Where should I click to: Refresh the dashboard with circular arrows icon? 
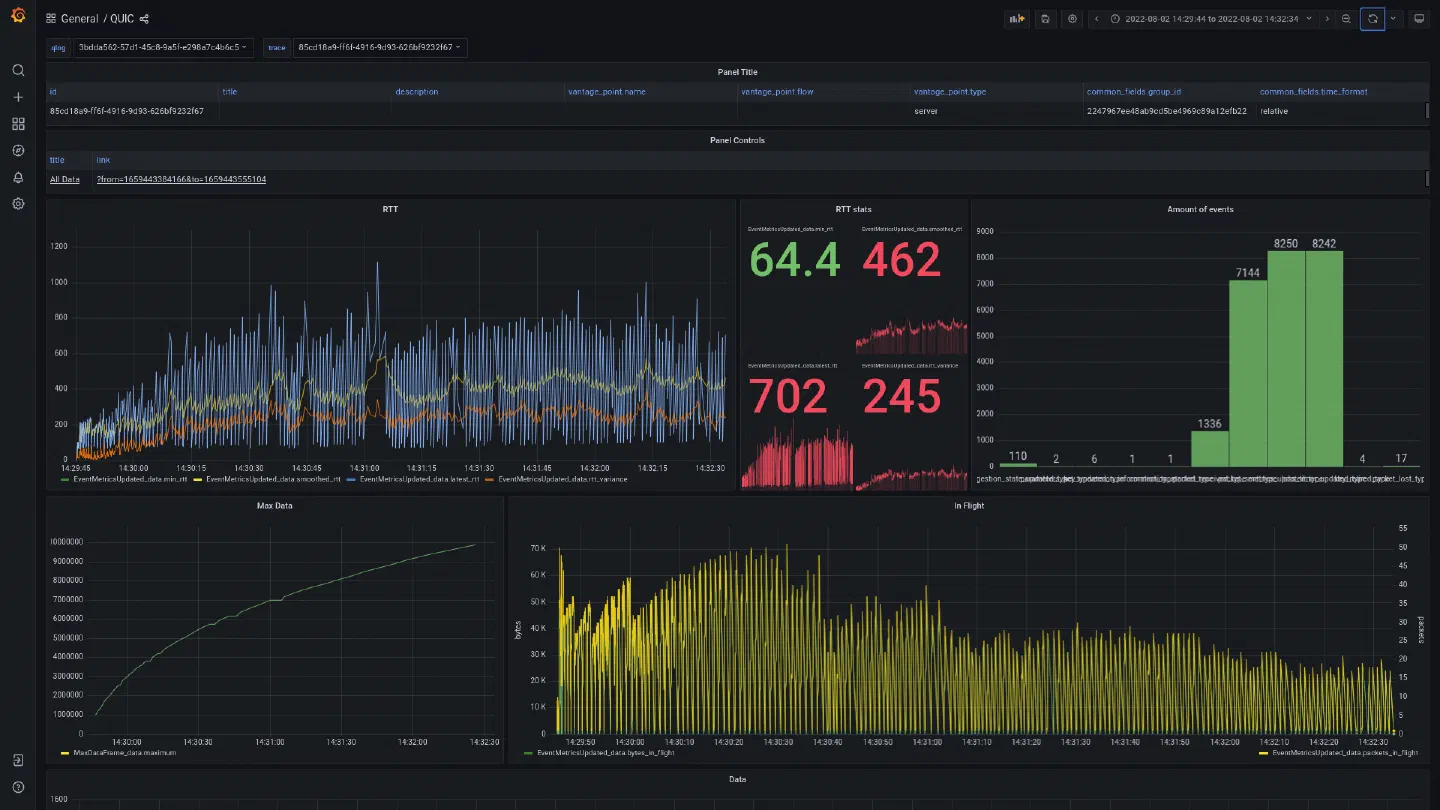point(1373,19)
